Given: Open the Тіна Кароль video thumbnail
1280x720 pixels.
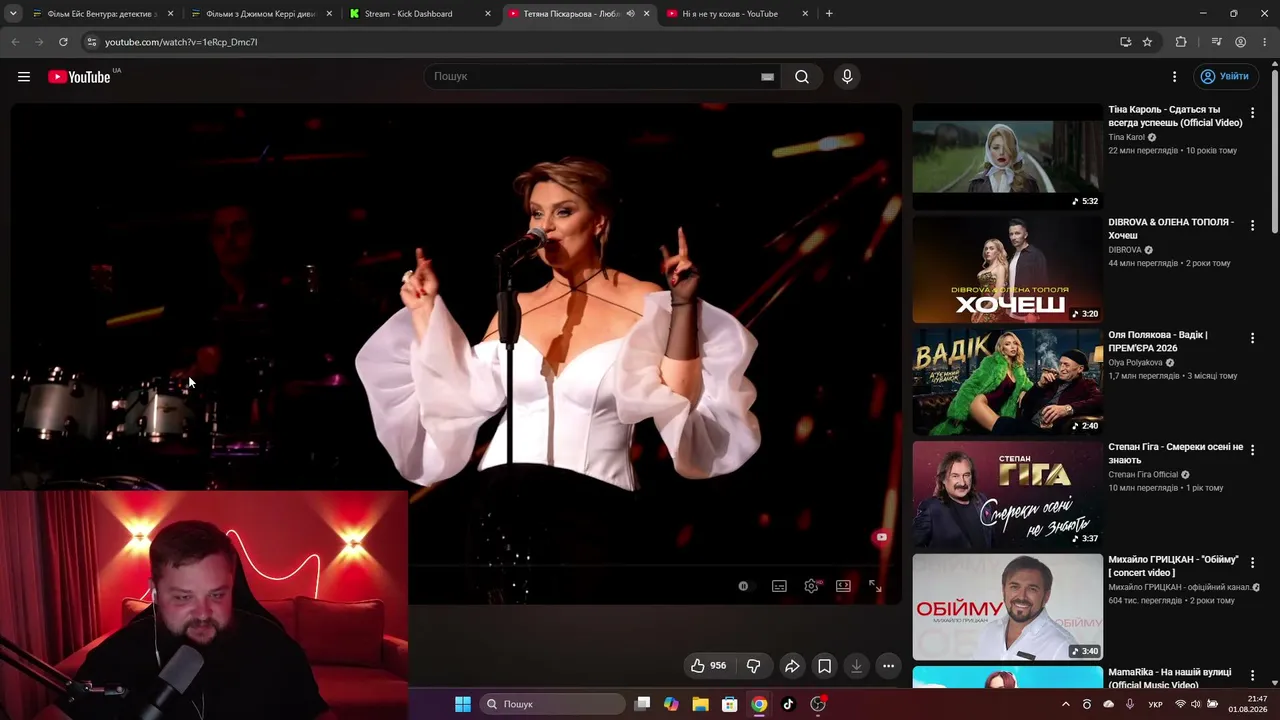Looking at the screenshot, I should tap(1007, 157).
